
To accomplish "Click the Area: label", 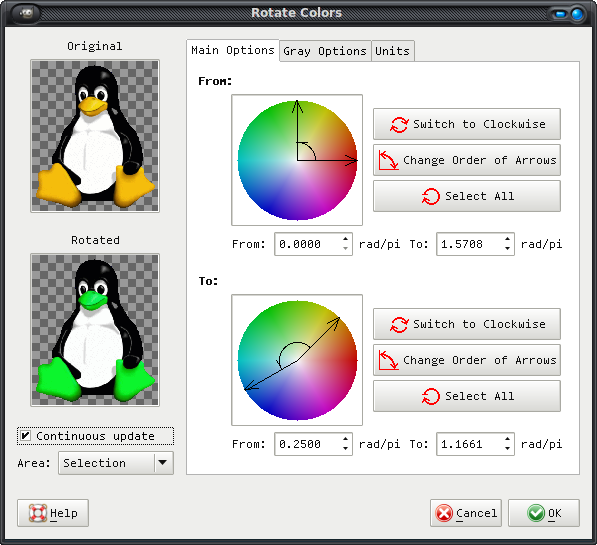I will pyautogui.click(x=34, y=463).
